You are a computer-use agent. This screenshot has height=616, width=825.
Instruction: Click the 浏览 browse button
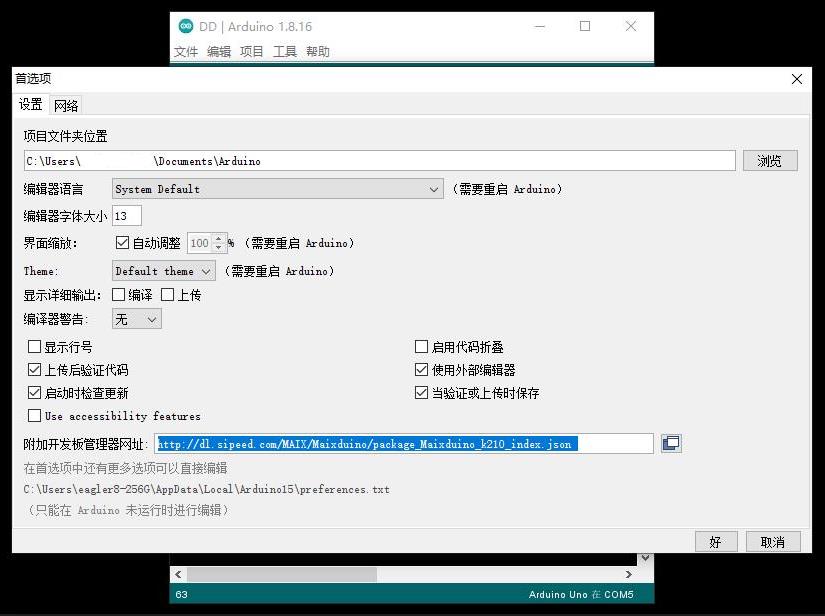pos(770,160)
